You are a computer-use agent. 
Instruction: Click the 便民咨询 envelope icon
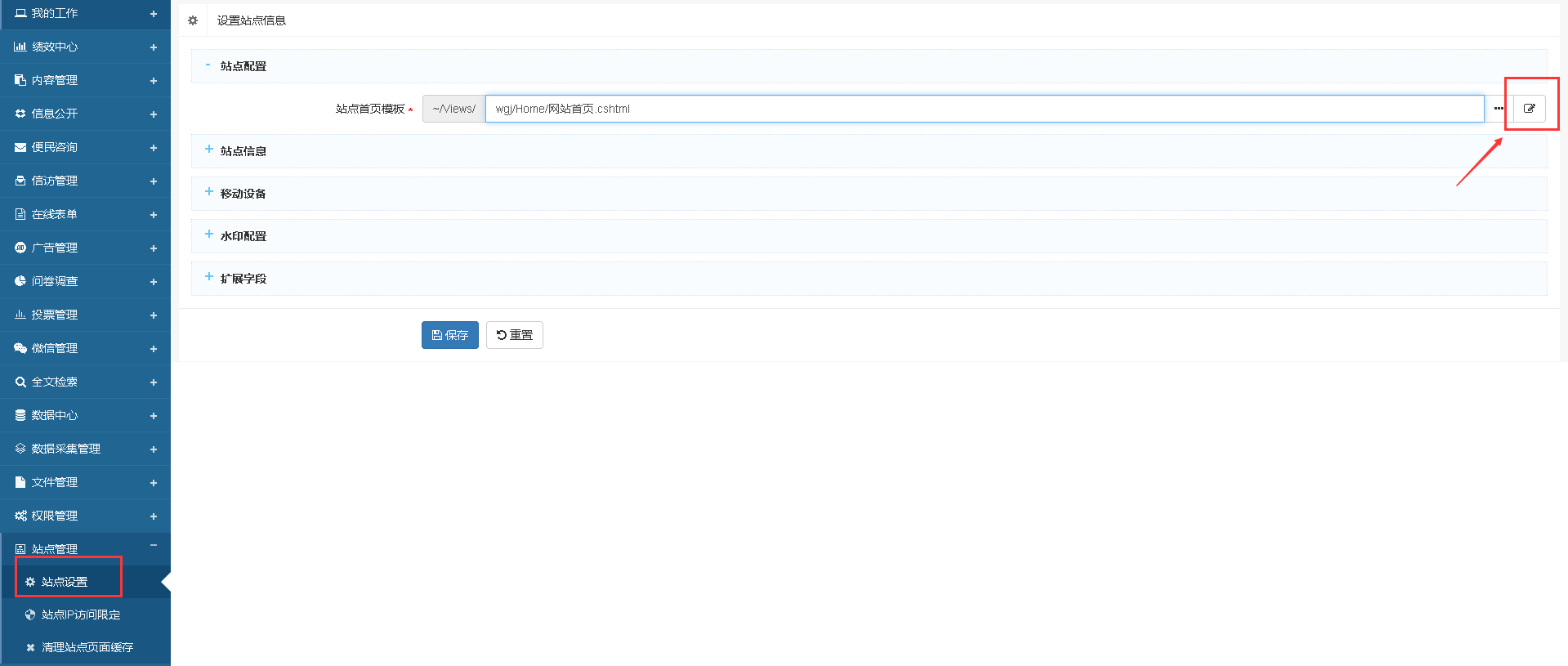tap(20, 147)
